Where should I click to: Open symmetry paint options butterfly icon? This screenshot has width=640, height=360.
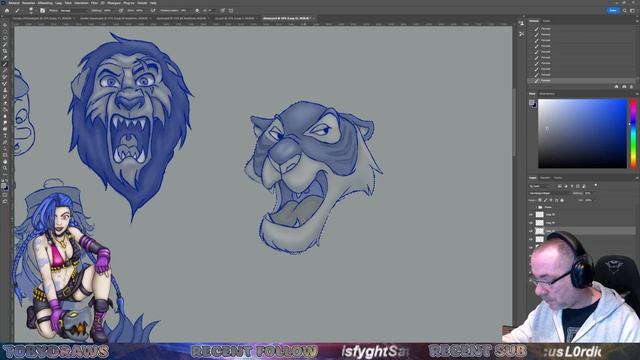coord(231,11)
